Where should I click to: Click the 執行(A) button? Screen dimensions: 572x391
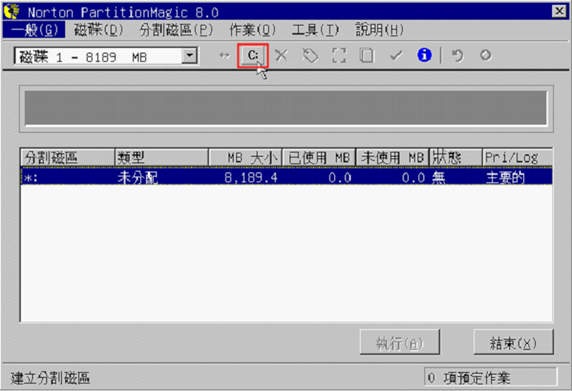399,342
